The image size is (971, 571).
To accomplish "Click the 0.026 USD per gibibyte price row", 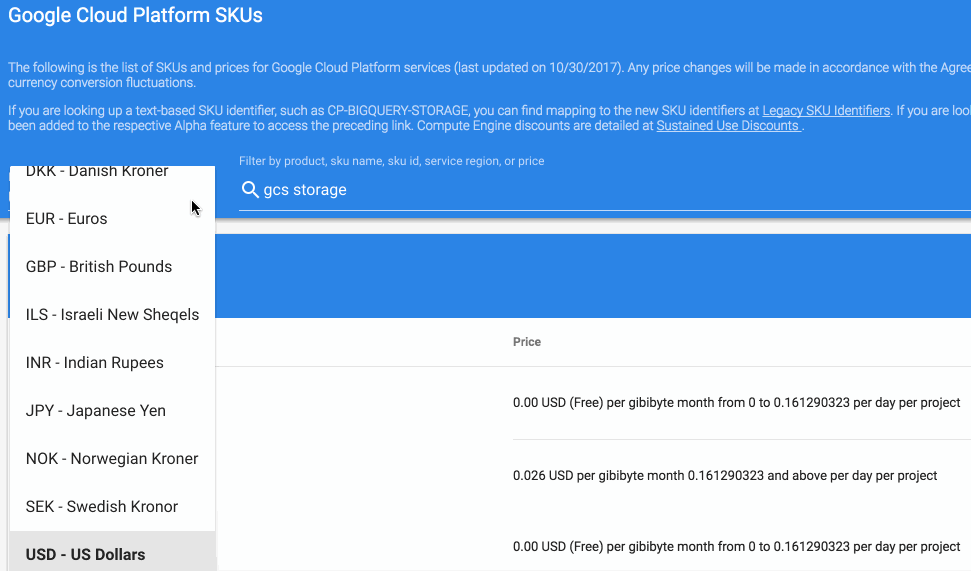I will click(725, 476).
